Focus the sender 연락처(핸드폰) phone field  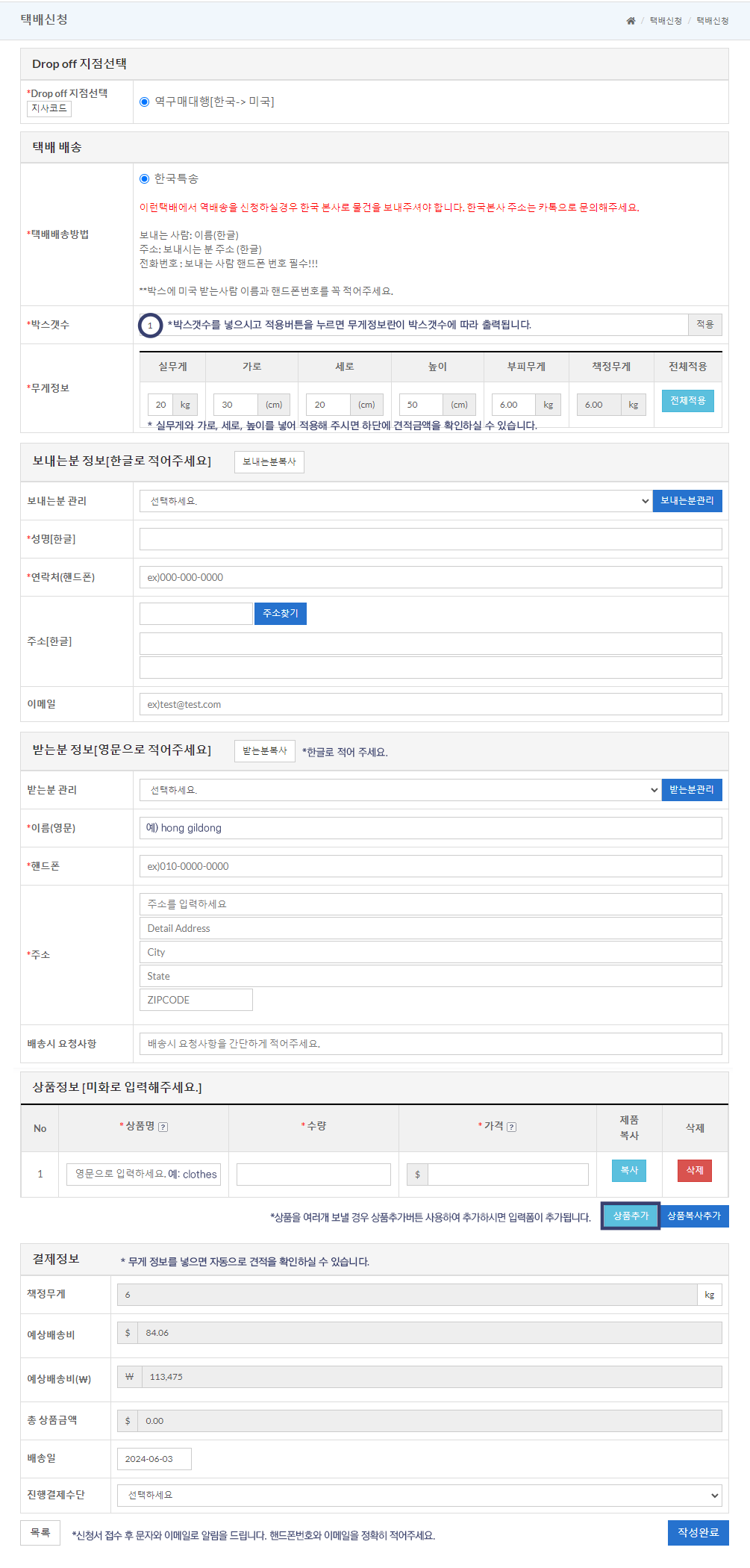431,577
